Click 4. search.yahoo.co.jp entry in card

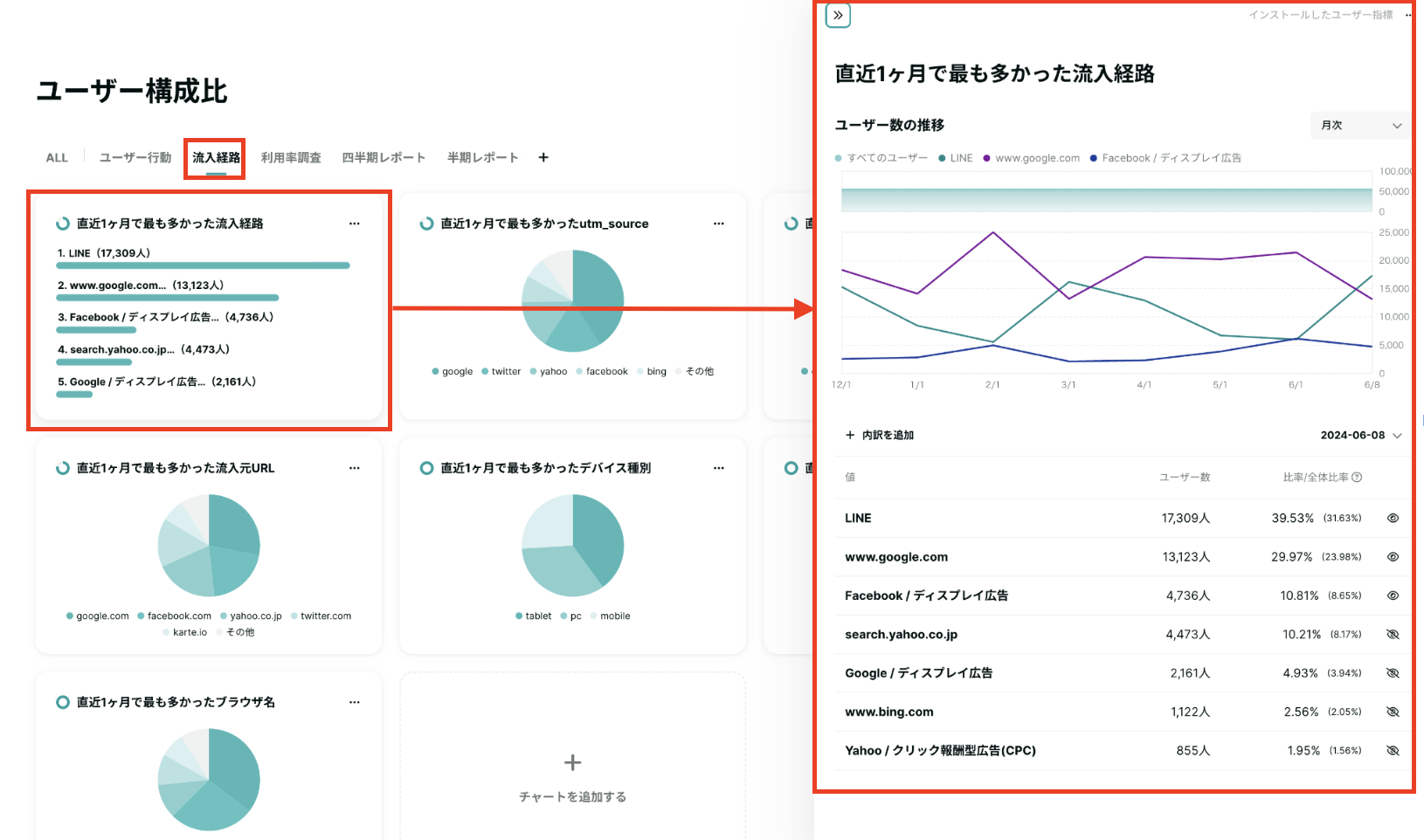143,349
